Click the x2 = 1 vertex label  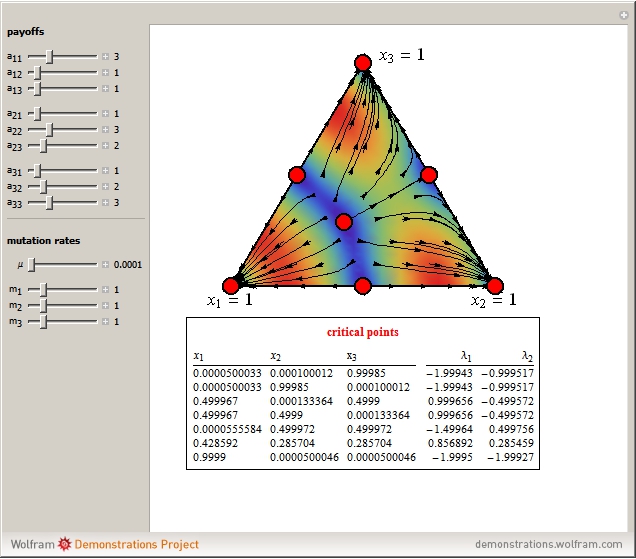[x=494, y=301]
